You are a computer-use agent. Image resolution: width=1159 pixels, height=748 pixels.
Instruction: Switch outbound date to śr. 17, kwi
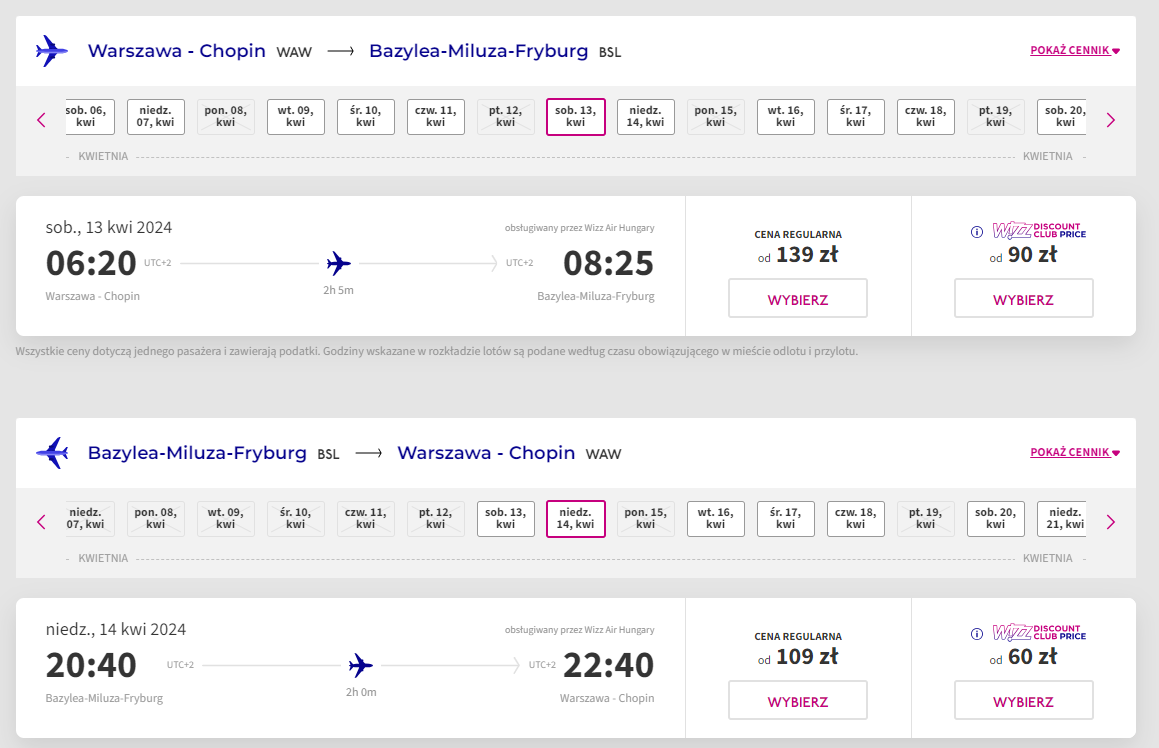click(x=856, y=117)
